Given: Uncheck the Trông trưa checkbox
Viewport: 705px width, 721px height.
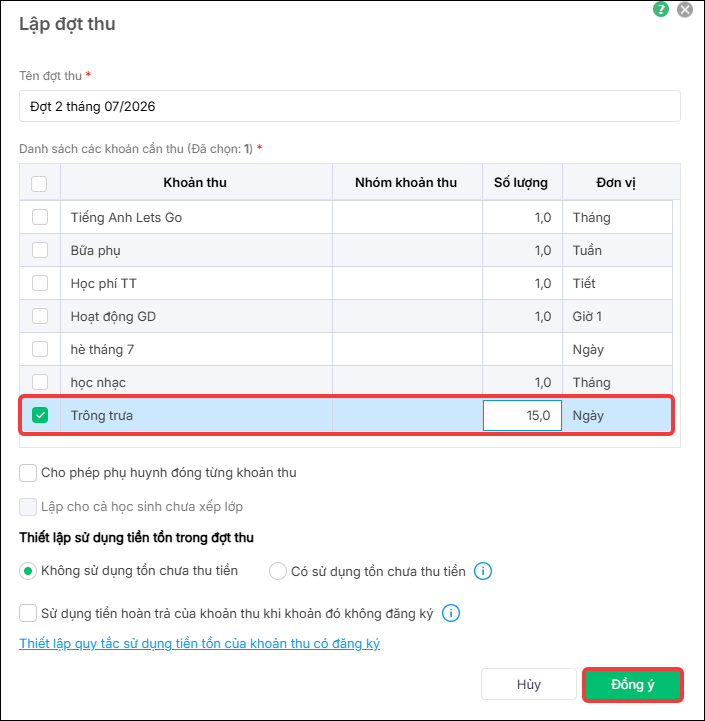Looking at the screenshot, I should [40, 415].
